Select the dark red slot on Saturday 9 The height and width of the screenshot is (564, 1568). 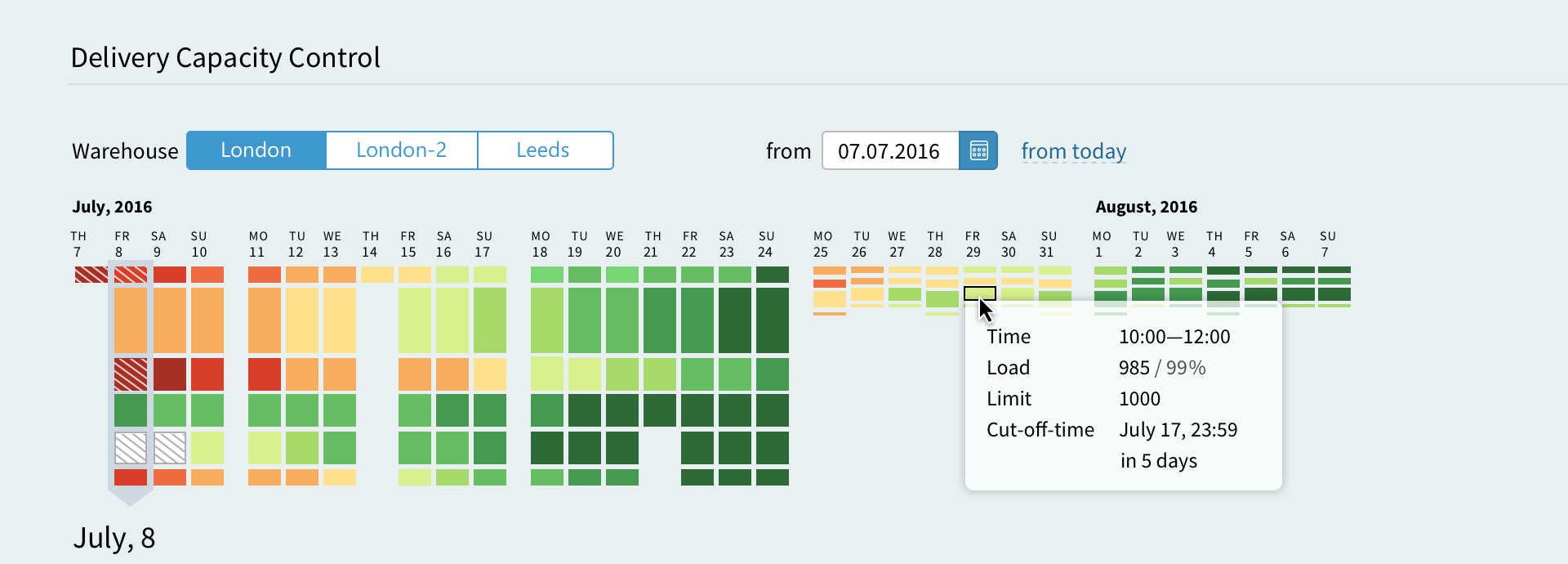pyautogui.click(x=170, y=374)
